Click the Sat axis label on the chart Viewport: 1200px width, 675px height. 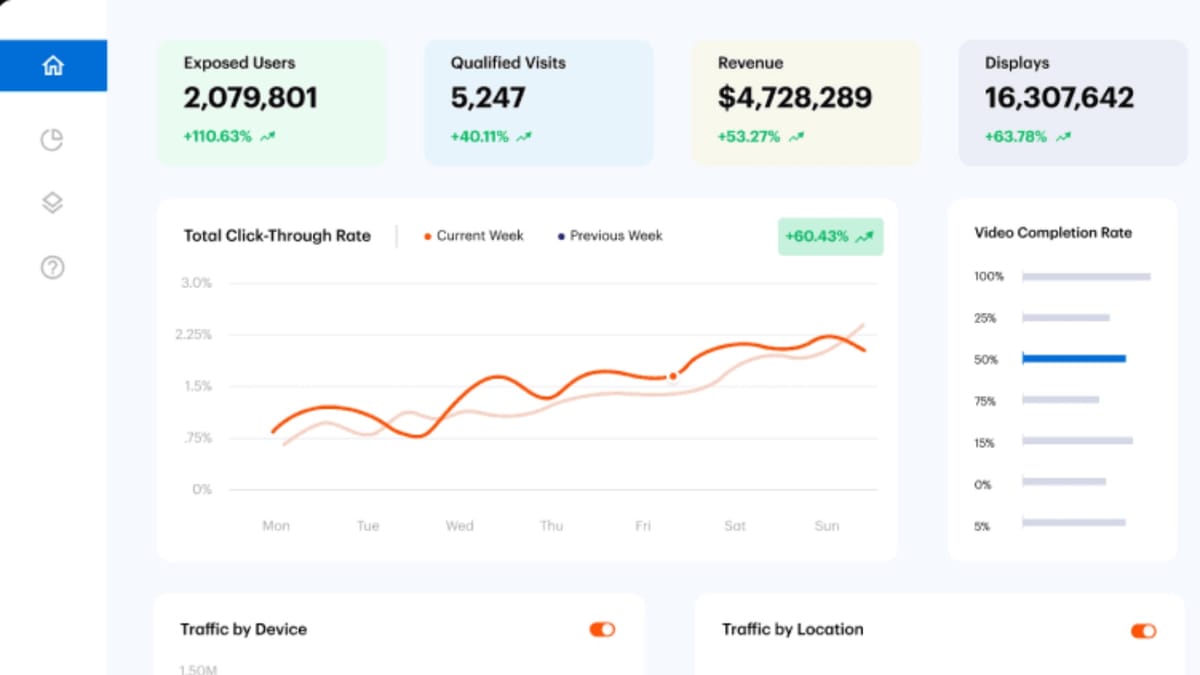click(x=734, y=525)
